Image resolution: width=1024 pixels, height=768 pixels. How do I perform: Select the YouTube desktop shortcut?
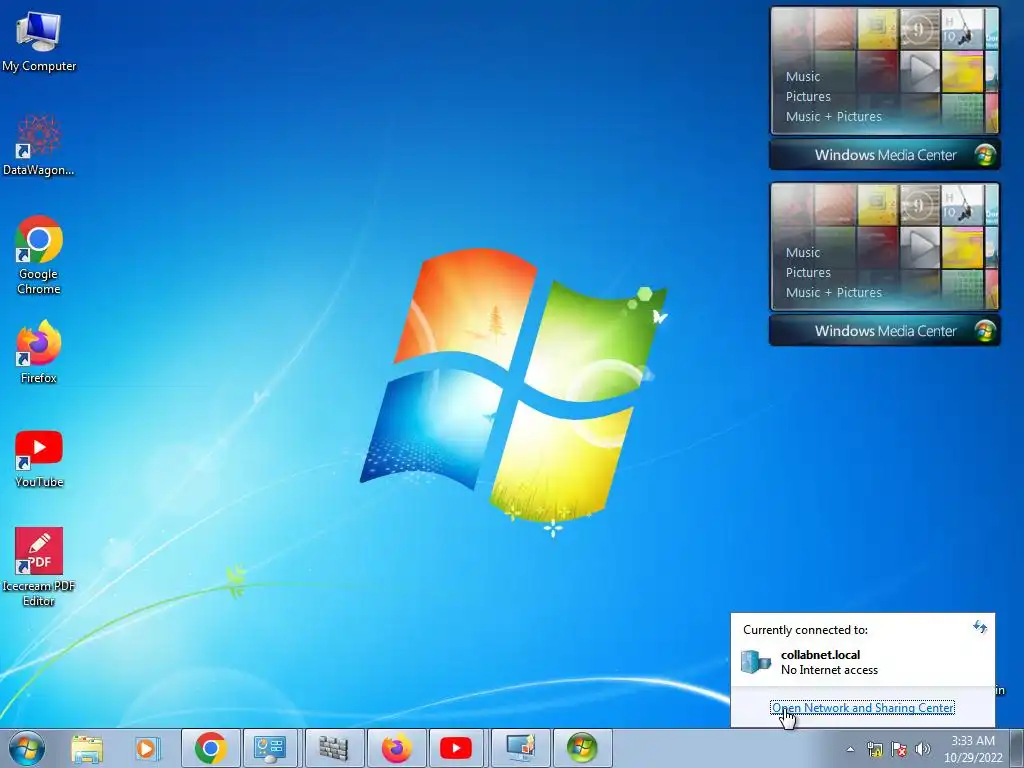(x=39, y=459)
